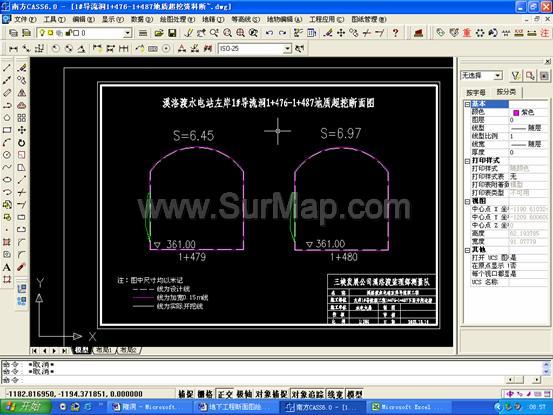Close the properties panel with X
The height and width of the screenshot is (415, 553).
[x=548, y=62]
